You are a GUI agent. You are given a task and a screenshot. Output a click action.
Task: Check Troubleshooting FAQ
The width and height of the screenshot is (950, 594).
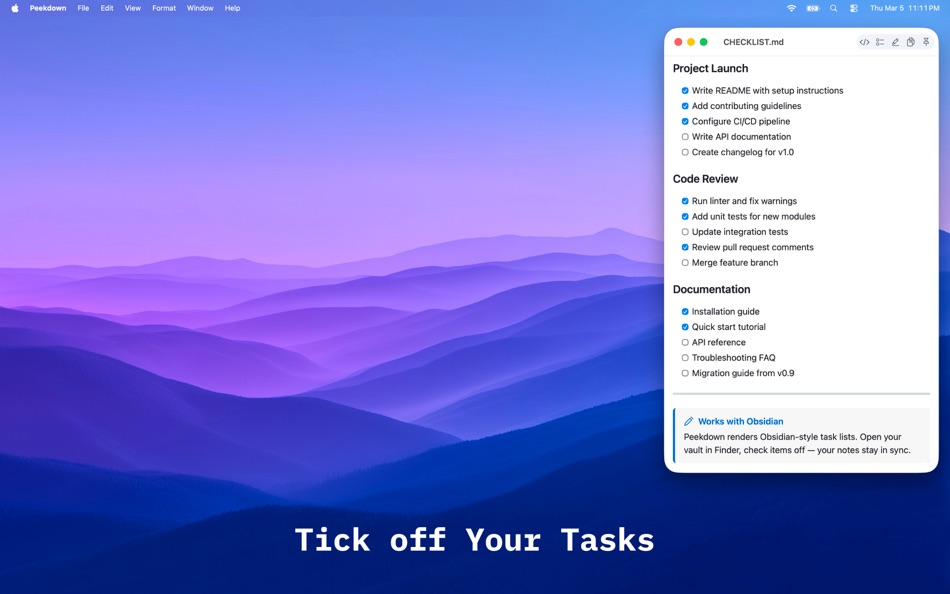(685, 358)
